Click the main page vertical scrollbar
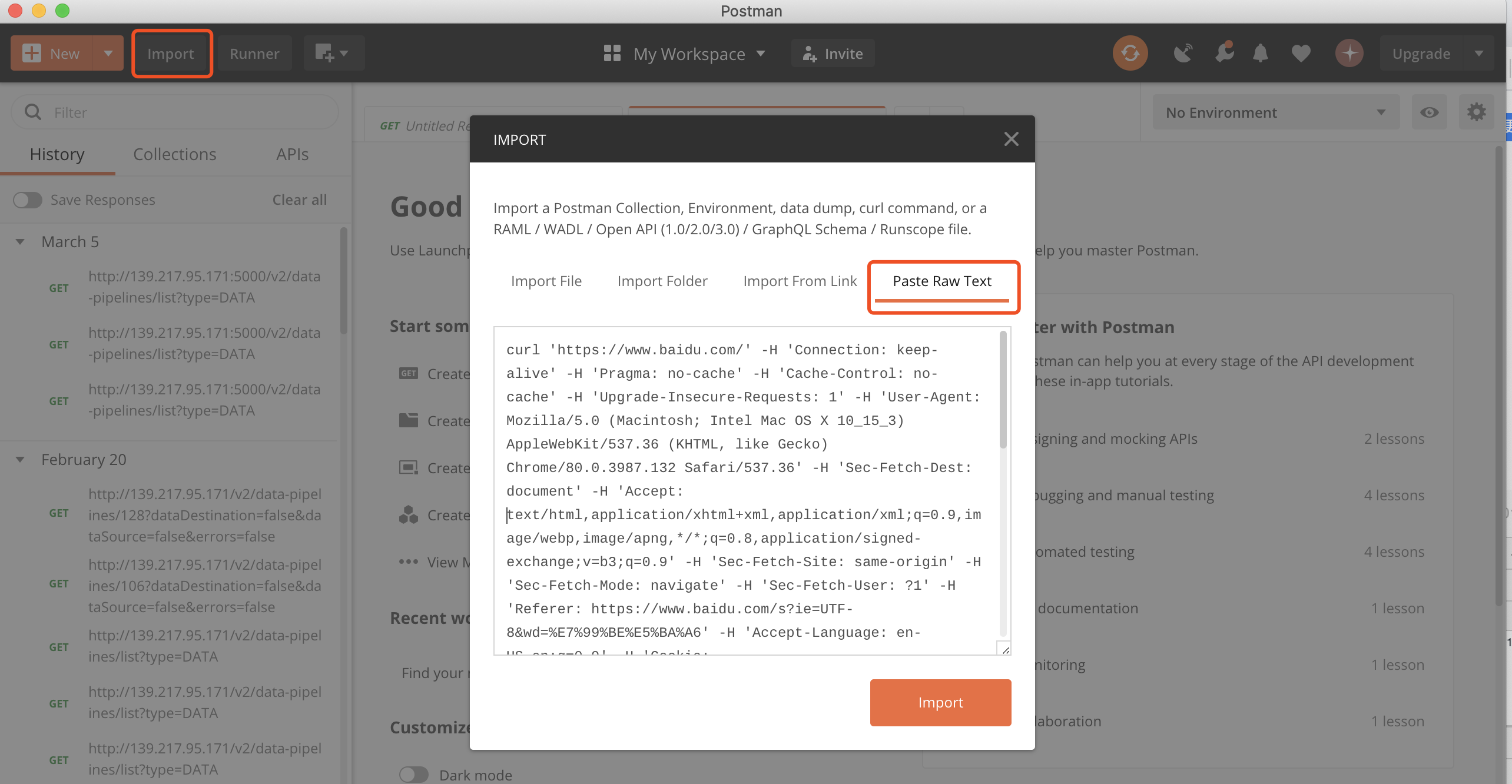The width and height of the screenshot is (1512, 784). (x=1500, y=377)
